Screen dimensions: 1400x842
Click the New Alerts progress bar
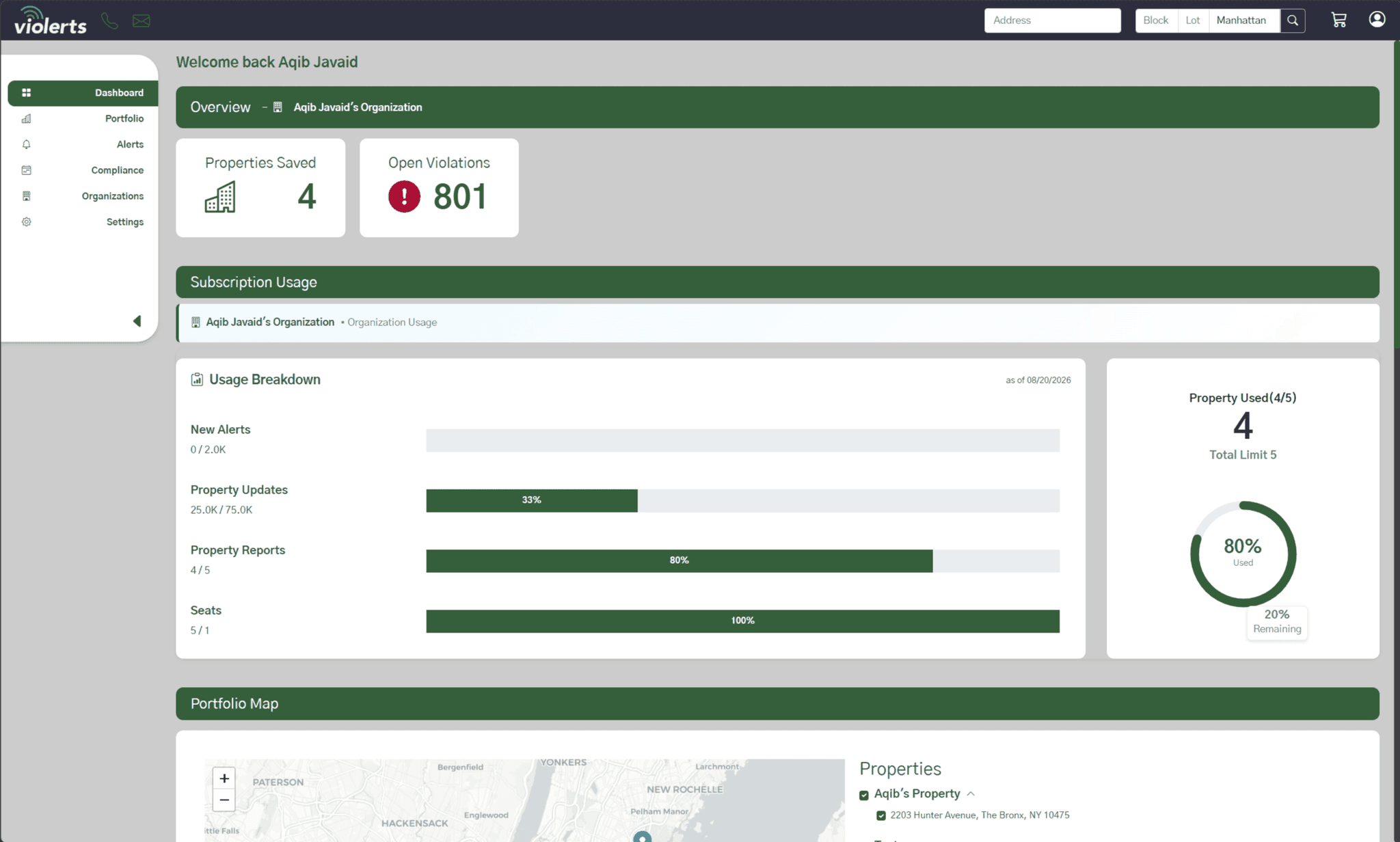coord(742,440)
